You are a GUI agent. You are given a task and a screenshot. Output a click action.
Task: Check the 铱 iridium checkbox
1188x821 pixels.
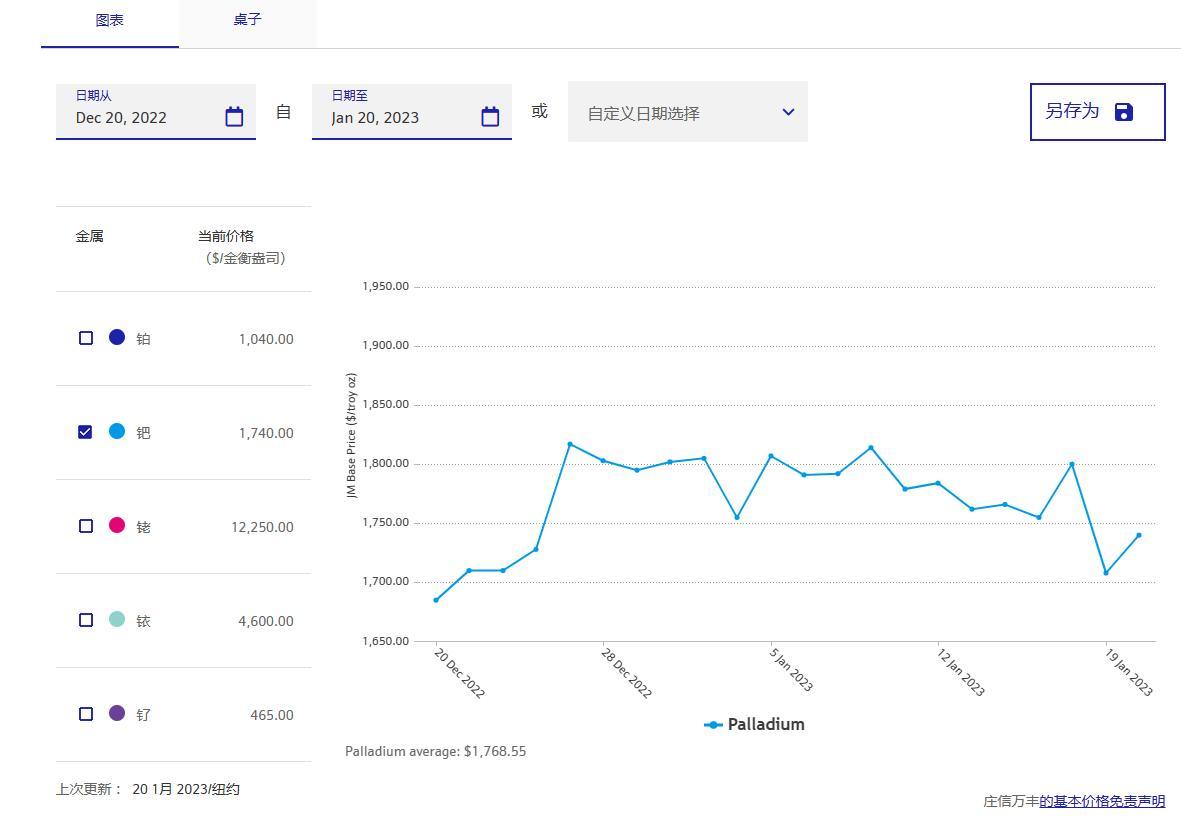tap(86, 620)
